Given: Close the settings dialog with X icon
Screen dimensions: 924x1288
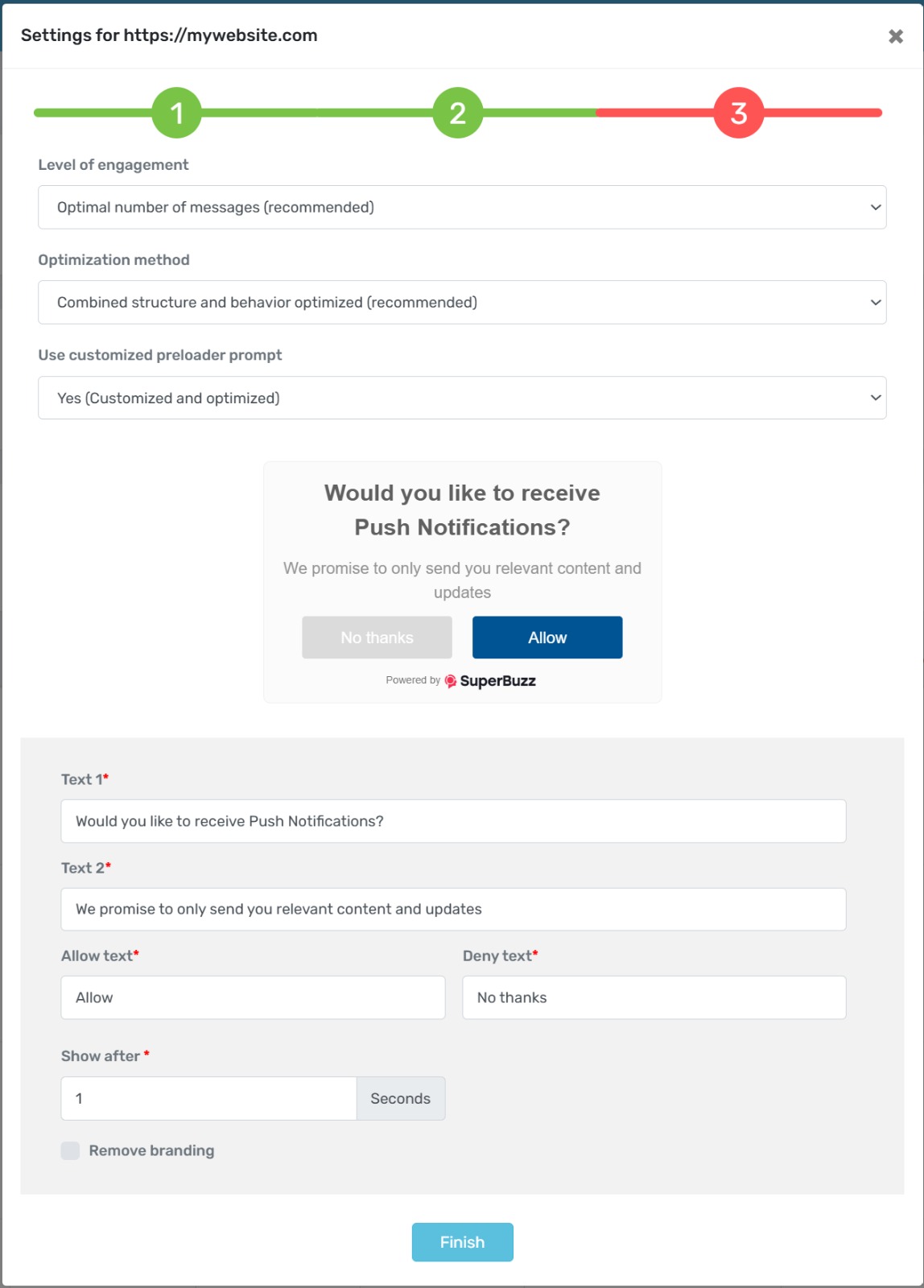Looking at the screenshot, I should (x=895, y=36).
